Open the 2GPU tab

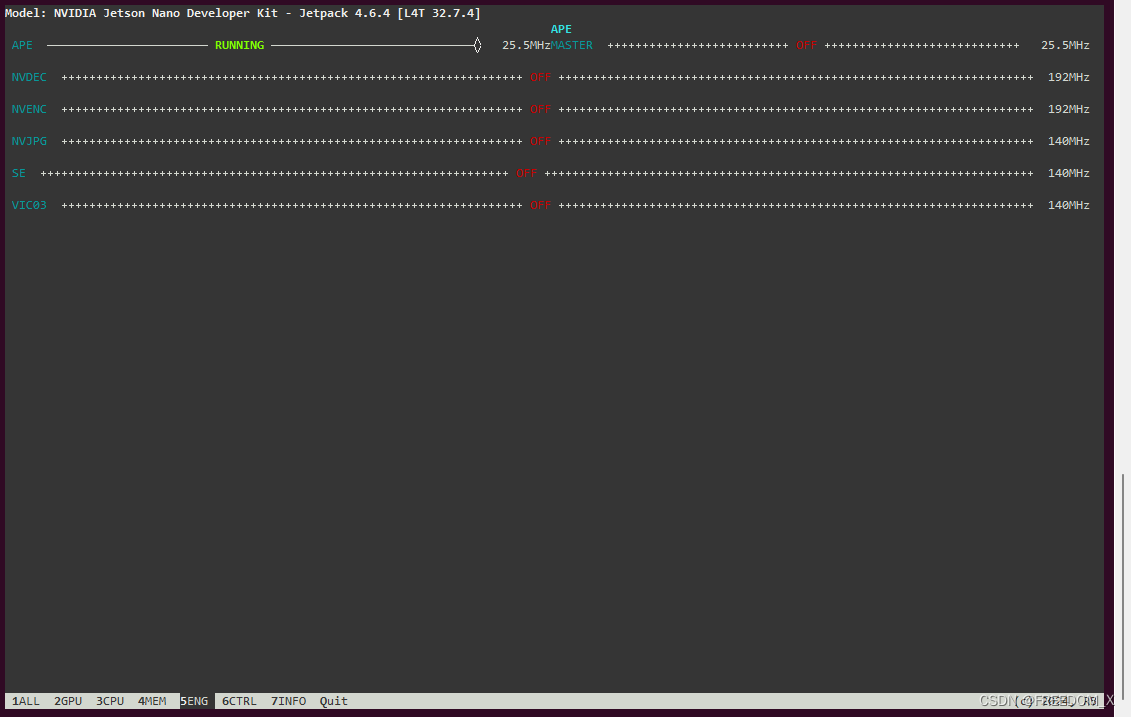68,701
